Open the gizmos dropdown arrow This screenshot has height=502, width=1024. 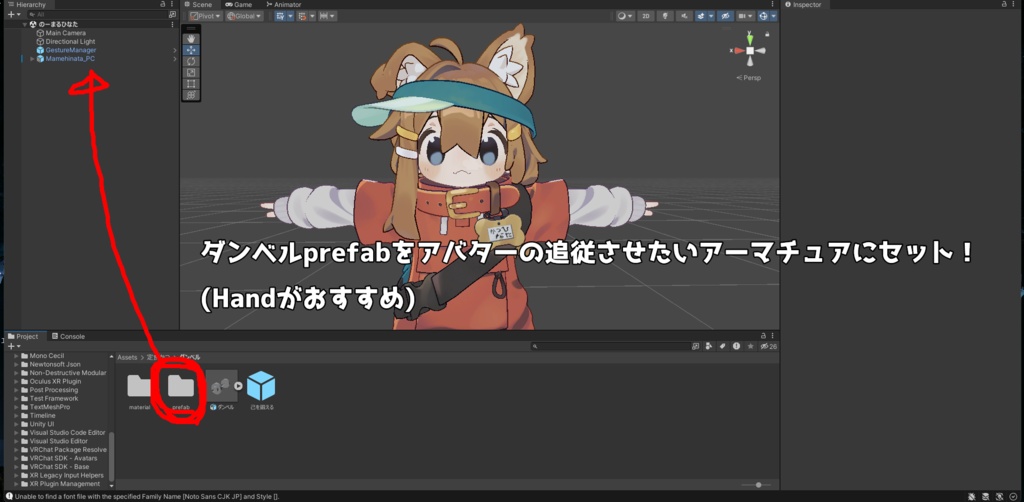(x=773, y=16)
